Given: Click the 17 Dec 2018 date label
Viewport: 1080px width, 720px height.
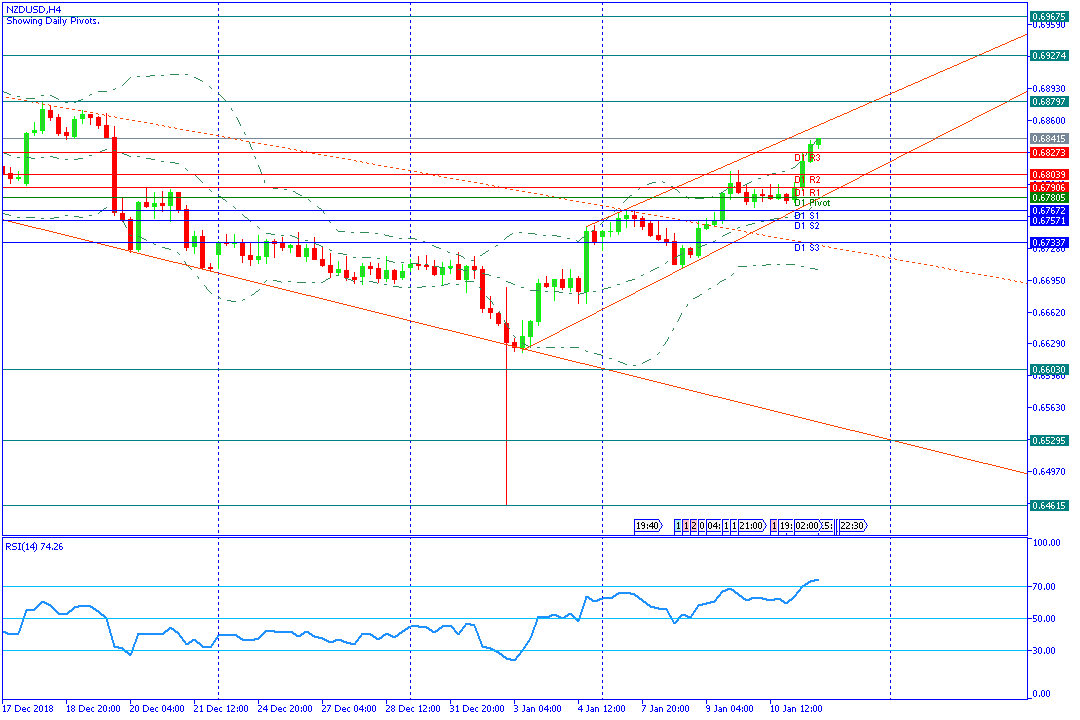Looking at the screenshot, I should coord(28,708).
